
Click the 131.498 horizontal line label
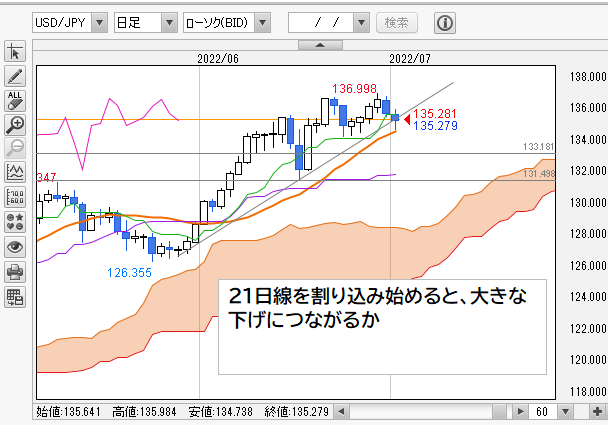click(x=539, y=173)
